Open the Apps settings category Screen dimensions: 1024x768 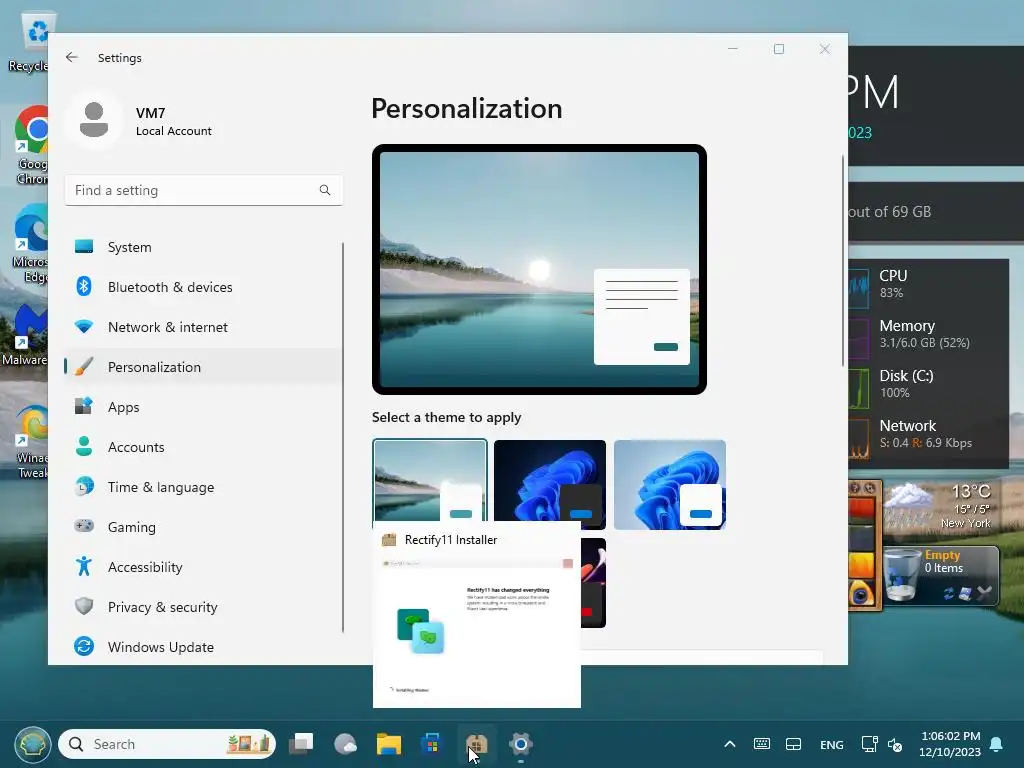(x=203, y=407)
